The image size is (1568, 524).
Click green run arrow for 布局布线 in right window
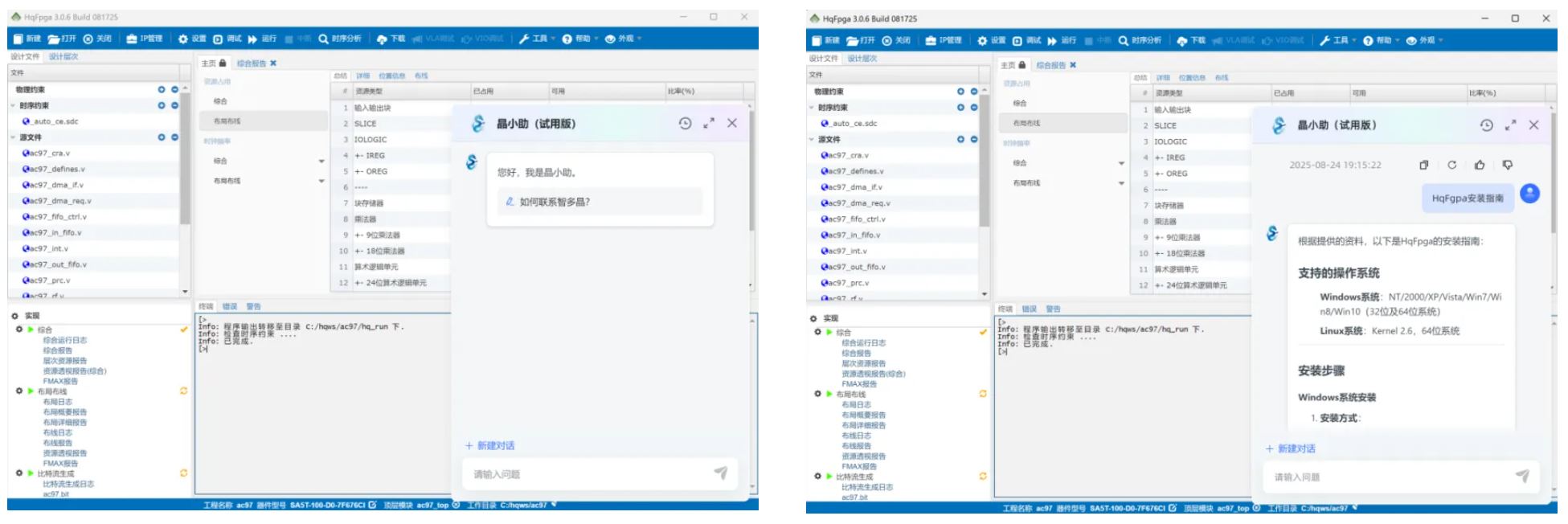pyautogui.click(x=829, y=394)
